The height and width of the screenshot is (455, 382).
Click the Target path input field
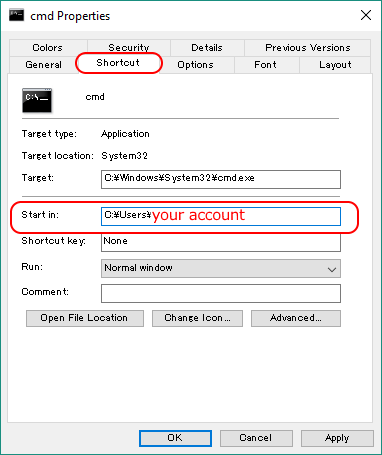[x=221, y=179]
